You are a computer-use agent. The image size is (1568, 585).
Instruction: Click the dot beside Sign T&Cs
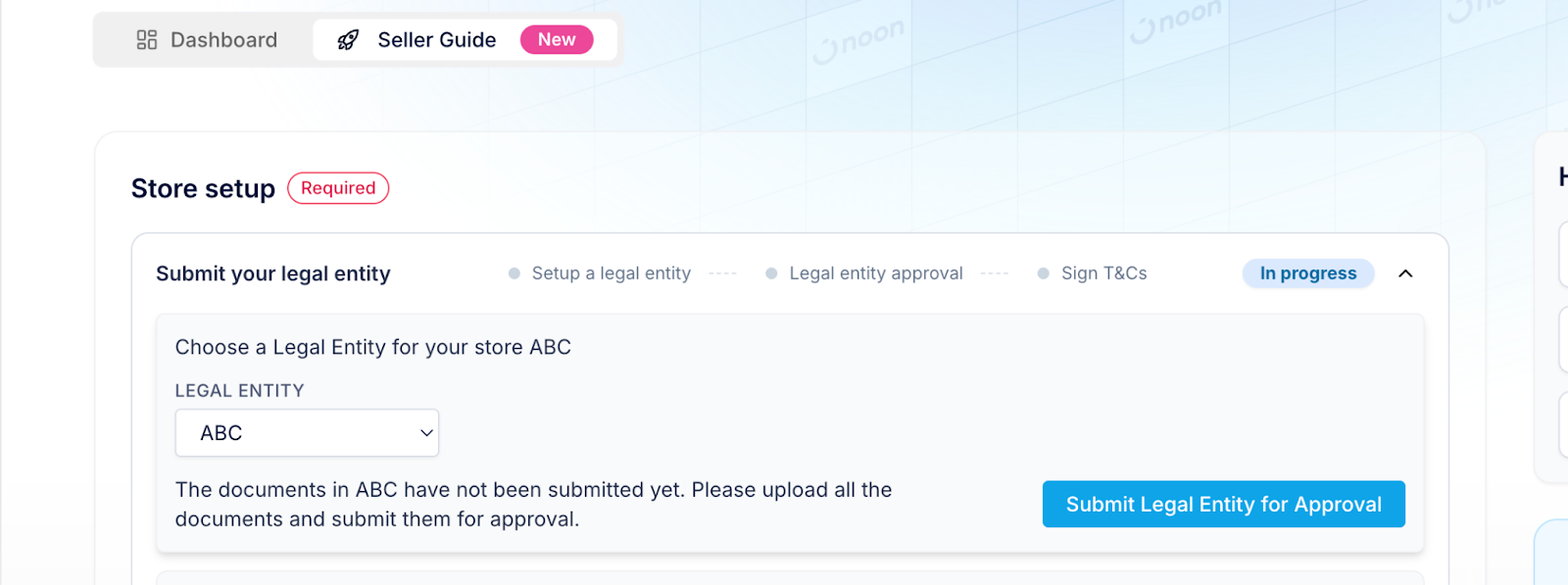(x=1044, y=273)
